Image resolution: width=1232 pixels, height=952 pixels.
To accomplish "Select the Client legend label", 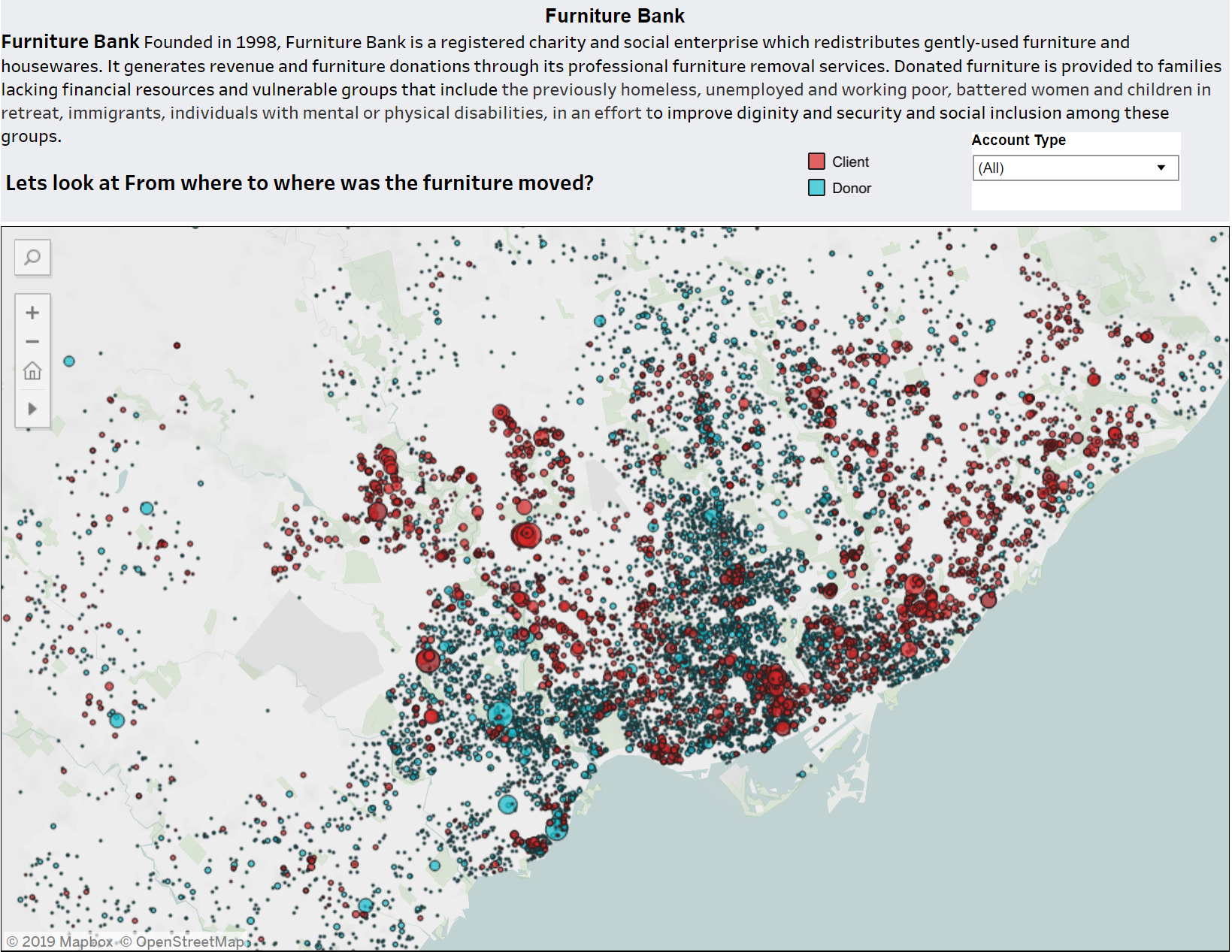I will pos(850,162).
